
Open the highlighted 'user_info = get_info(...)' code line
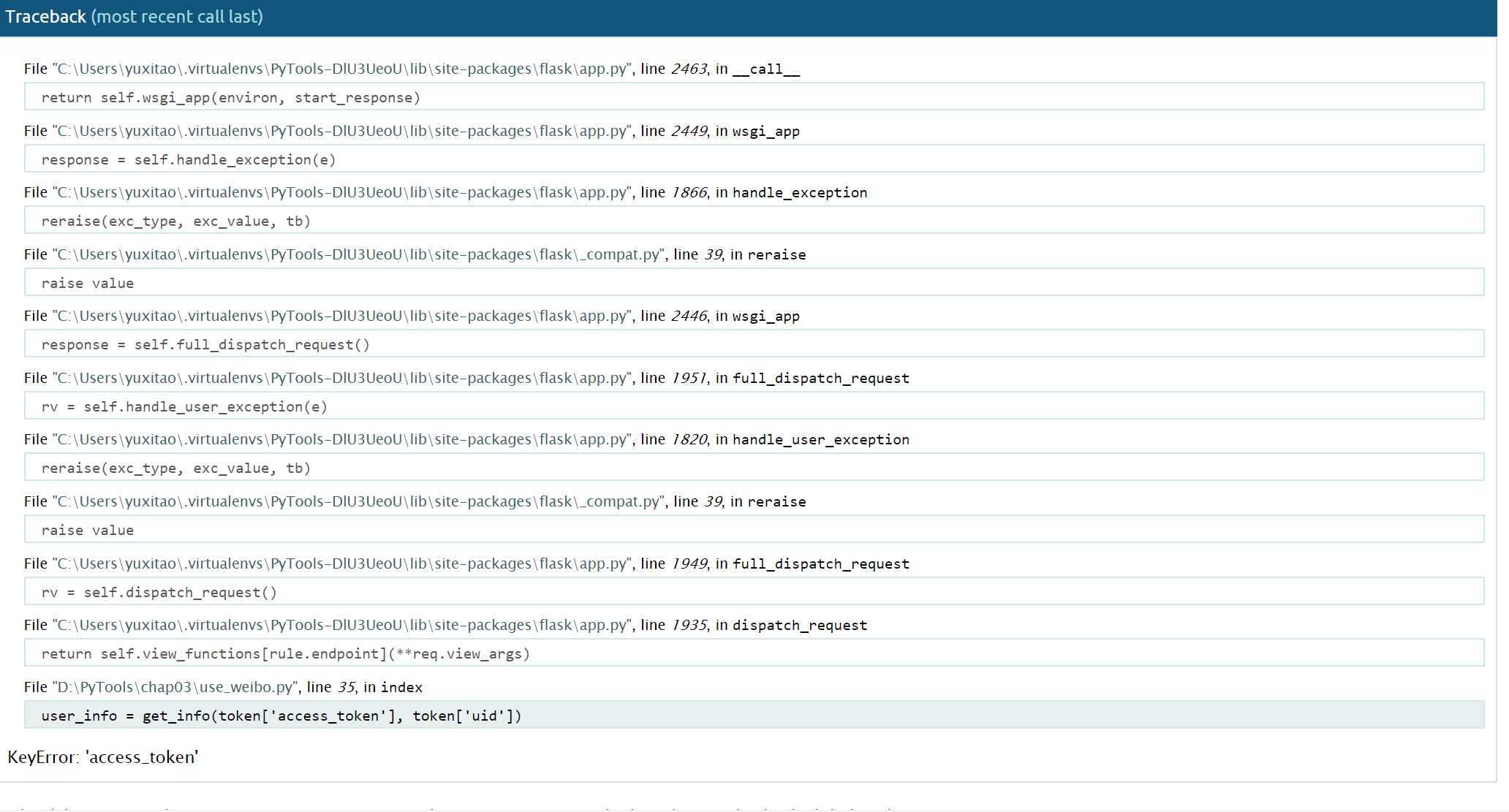[754, 715]
